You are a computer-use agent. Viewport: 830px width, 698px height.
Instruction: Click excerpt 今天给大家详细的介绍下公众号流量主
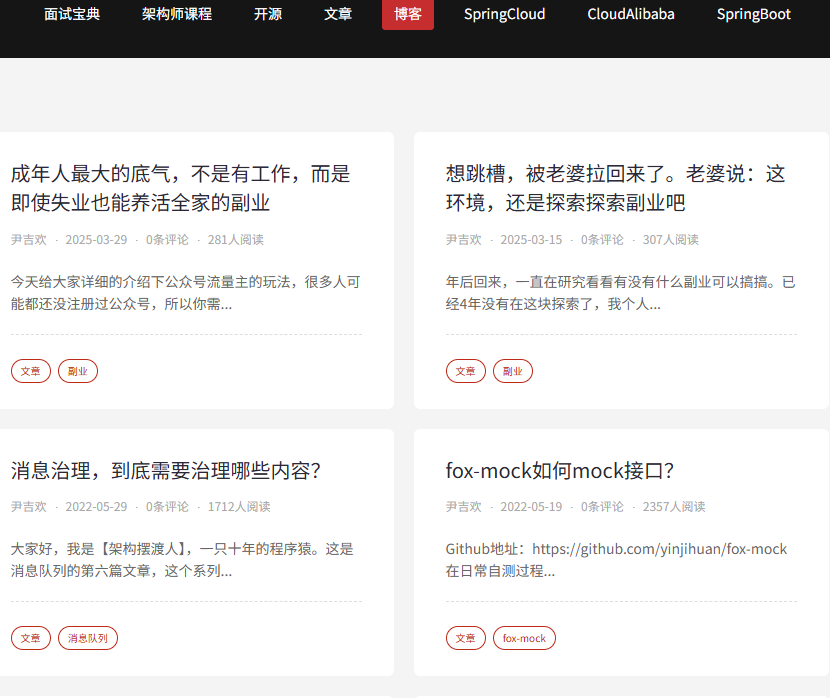point(185,293)
